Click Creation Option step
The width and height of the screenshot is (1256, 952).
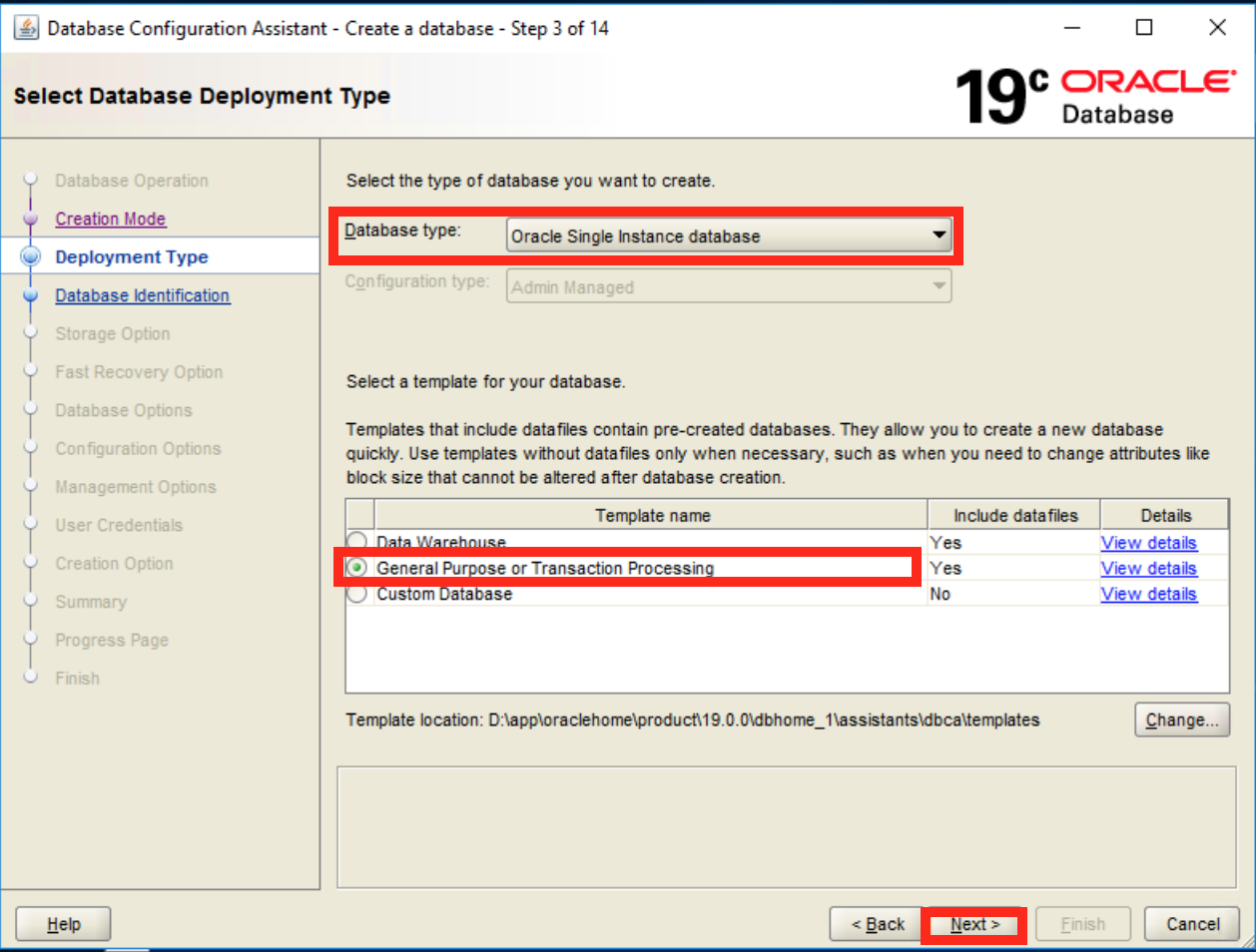114,563
